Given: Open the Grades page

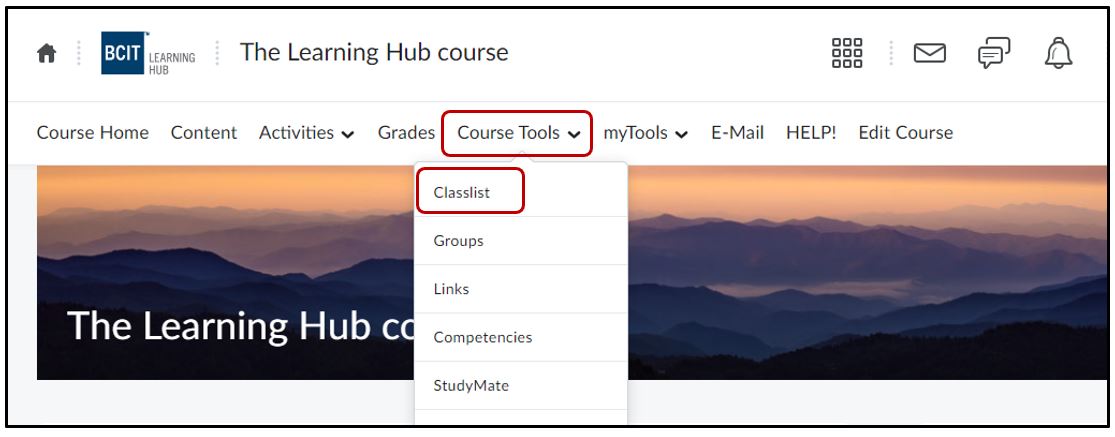Looking at the screenshot, I should click(406, 133).
